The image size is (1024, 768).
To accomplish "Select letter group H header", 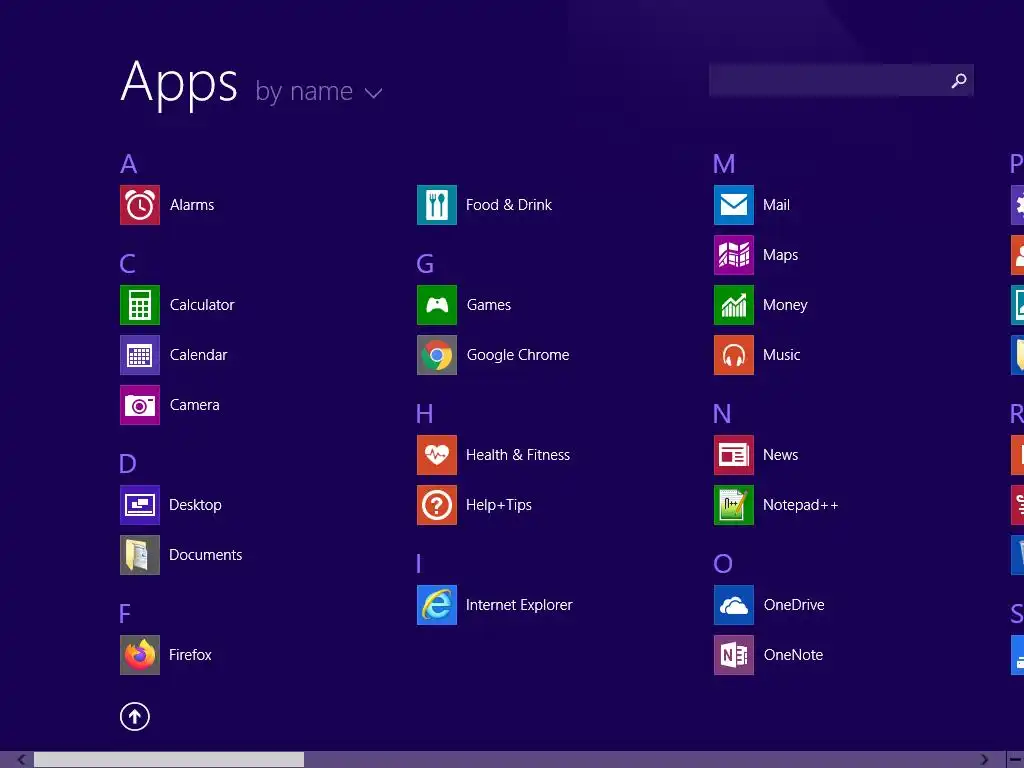I will [x=424, y=414].
